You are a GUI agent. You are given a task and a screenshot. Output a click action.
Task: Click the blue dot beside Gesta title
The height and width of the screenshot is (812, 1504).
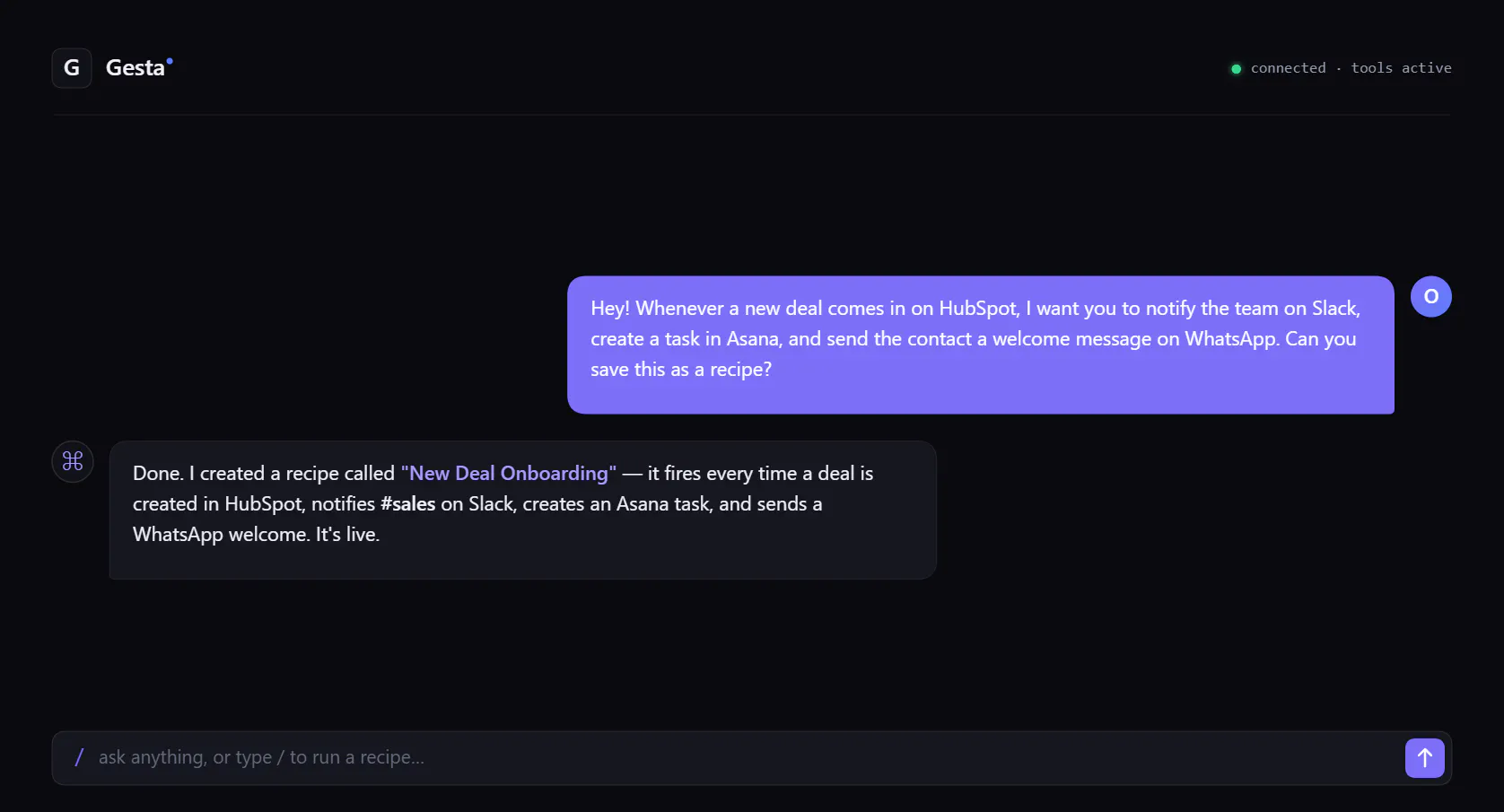170,61
